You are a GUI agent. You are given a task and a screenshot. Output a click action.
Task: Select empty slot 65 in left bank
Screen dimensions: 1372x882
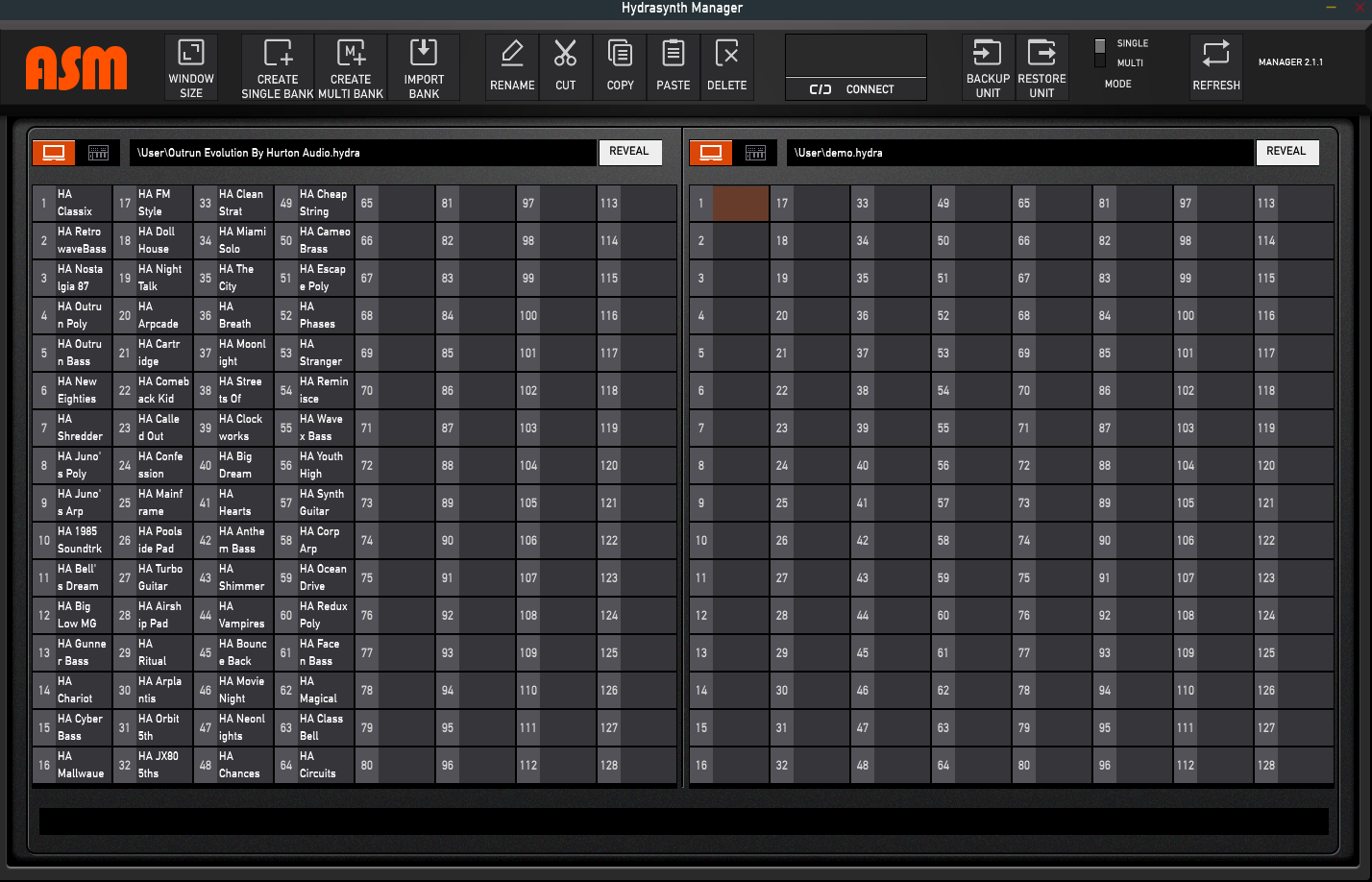click(395, 203)
